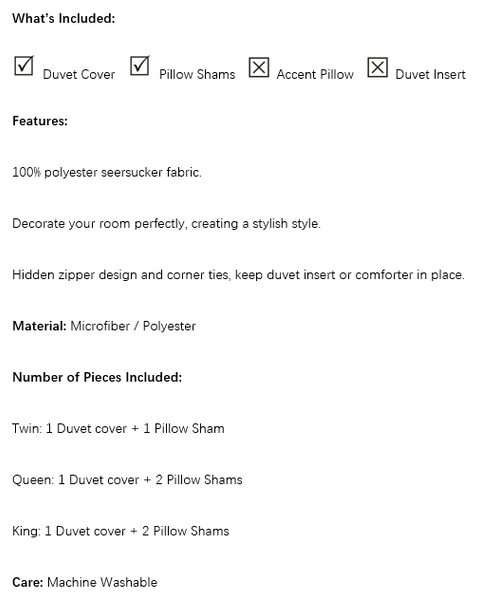Click the 'Machine Washable' care text

[102, 582]
